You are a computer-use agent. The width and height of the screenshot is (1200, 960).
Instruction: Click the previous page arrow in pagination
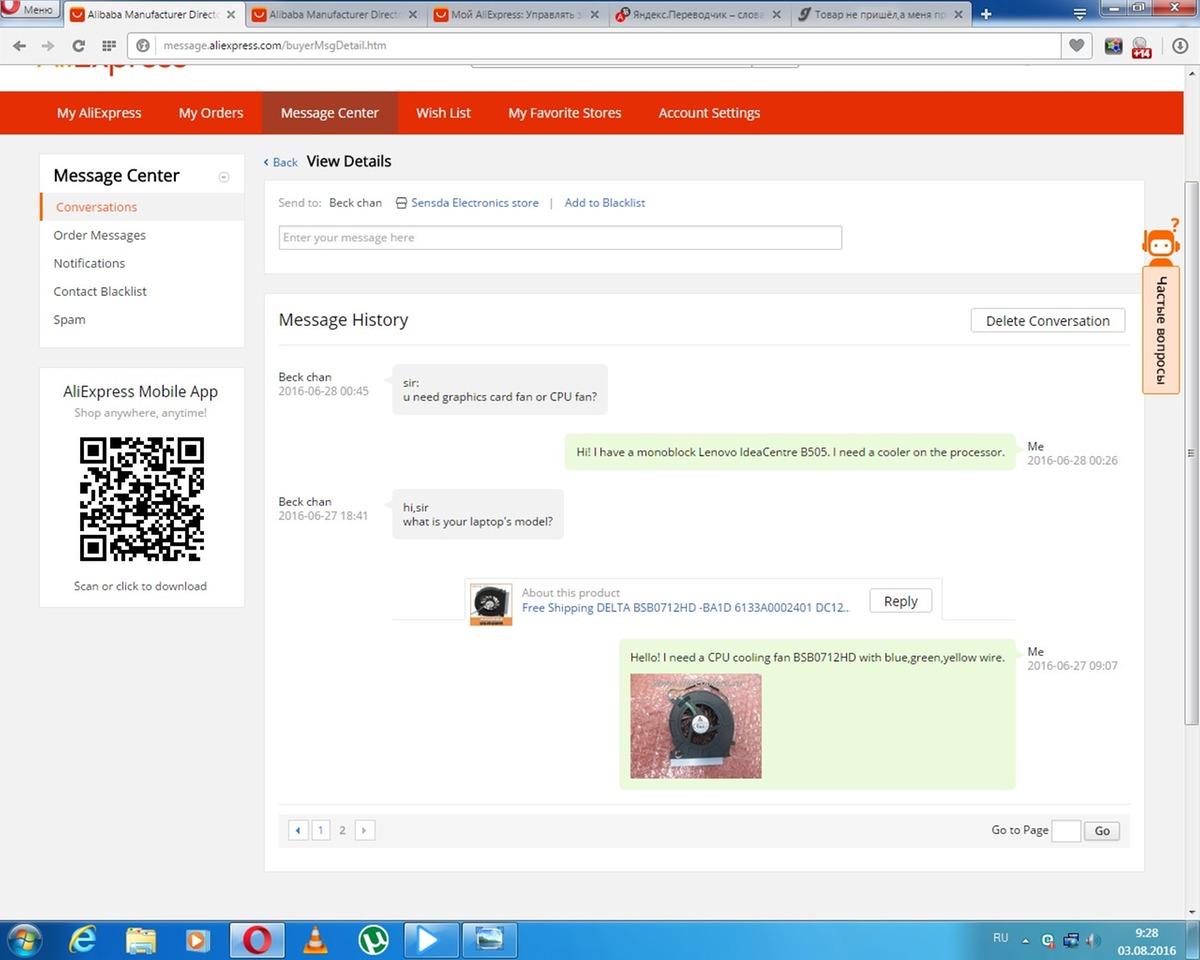click(x=298, y=830)
